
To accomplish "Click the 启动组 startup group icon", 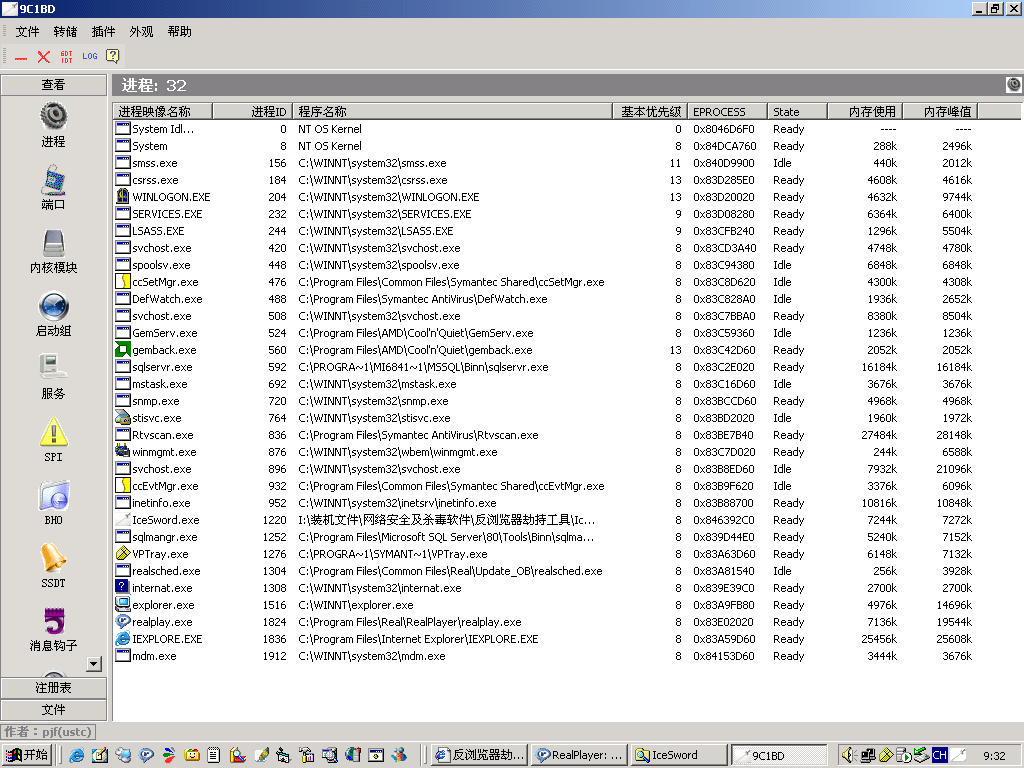I will pos(53,307).
